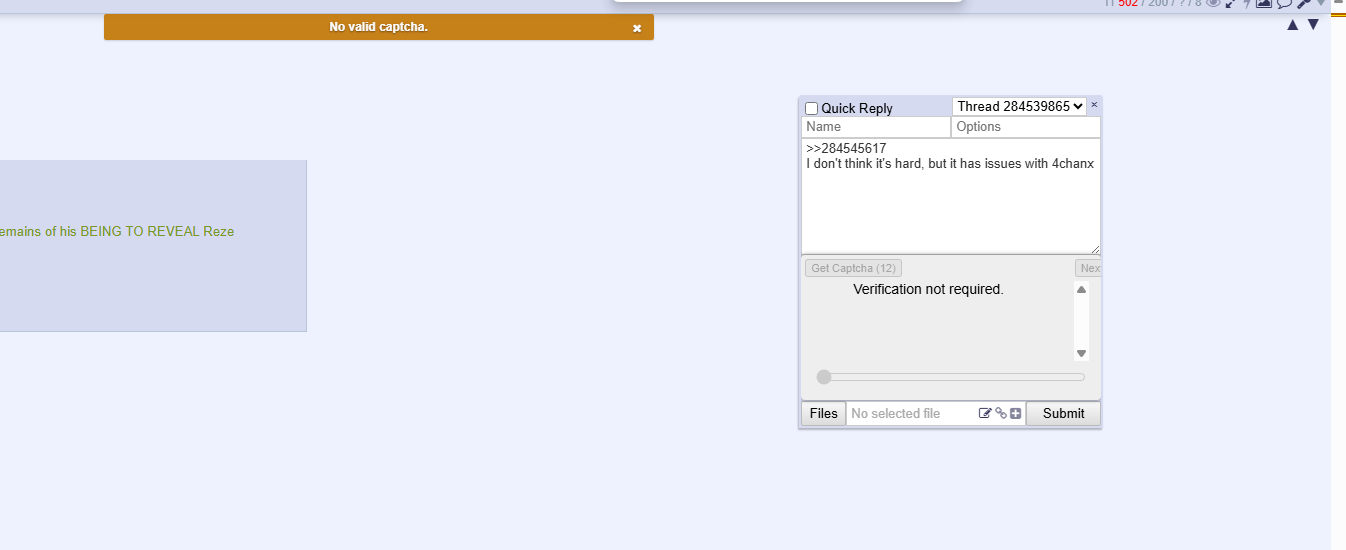The image size is (1346, 550).
Task: Click the captcha slider handle
Action: [x=824, y=377]
